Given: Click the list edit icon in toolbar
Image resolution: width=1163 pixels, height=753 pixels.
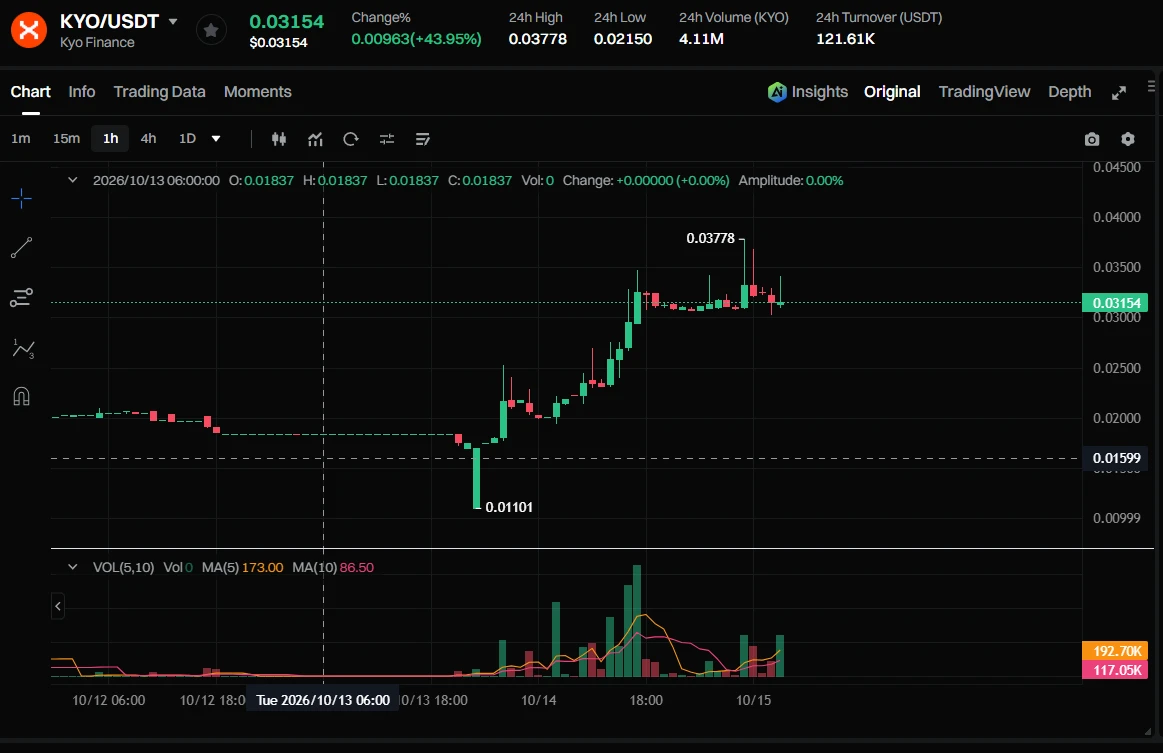Looking at the screenshot, I should point(423,139).
